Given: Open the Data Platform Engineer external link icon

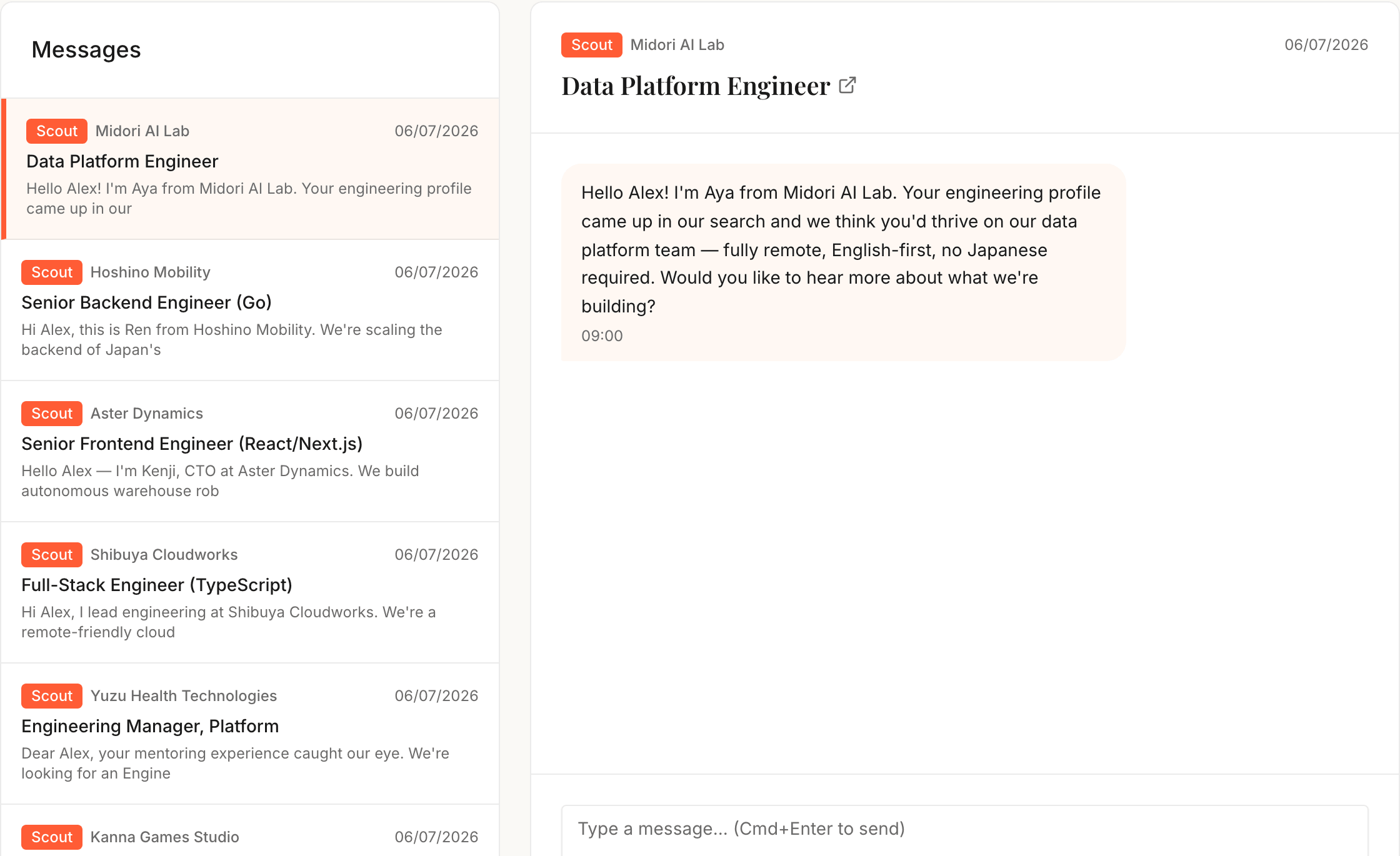Looking at the screenshot, I should click(847, 85).
